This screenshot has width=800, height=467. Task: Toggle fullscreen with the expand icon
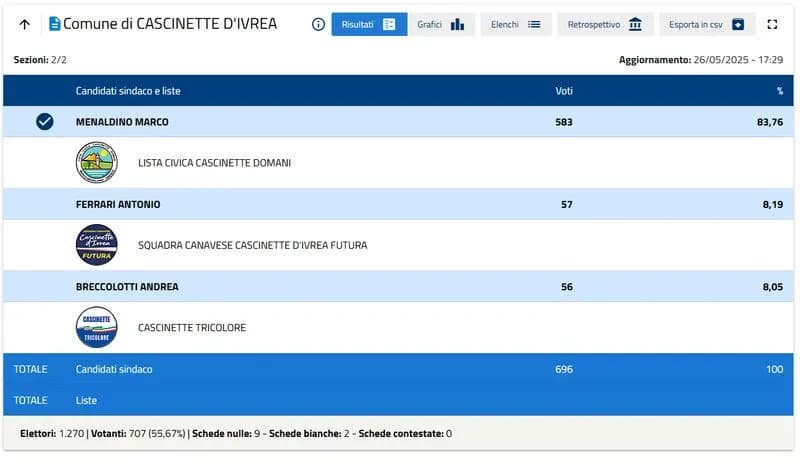[772, 24]
